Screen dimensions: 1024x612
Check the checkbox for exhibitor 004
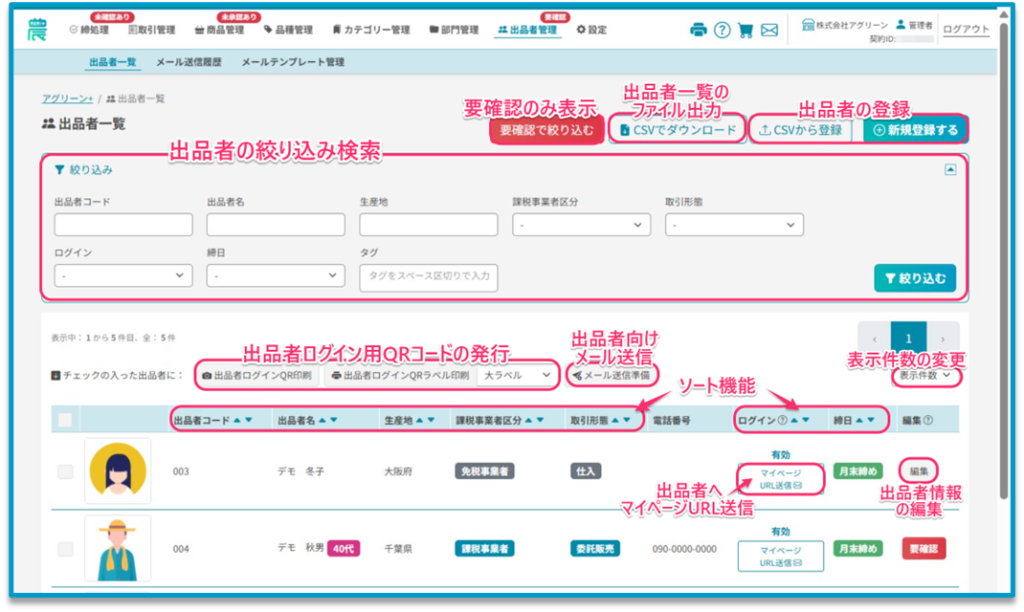tap(65, 549)
